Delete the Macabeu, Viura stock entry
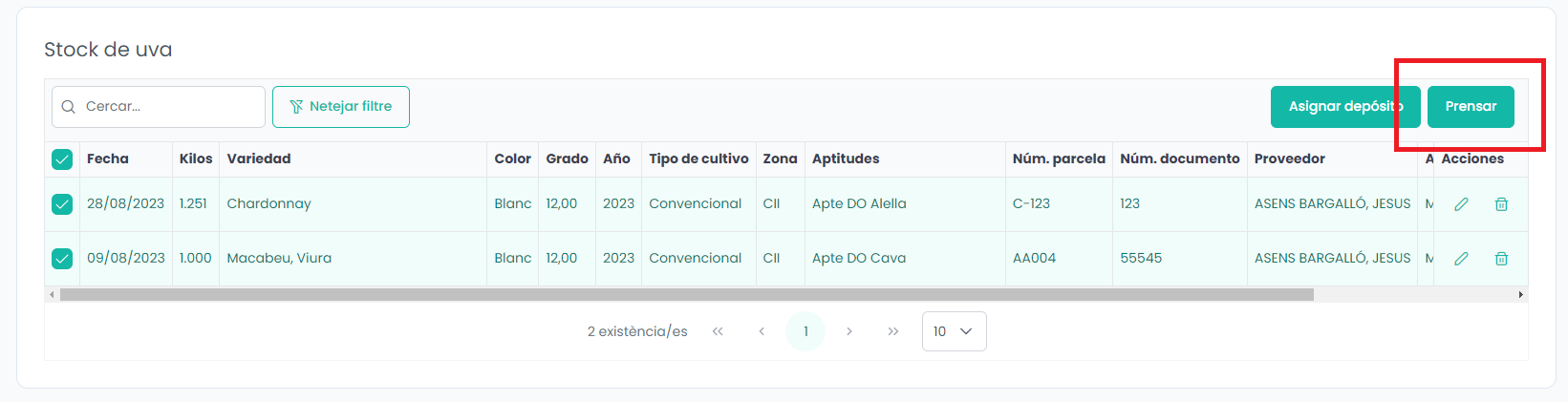 point(1501,259)
